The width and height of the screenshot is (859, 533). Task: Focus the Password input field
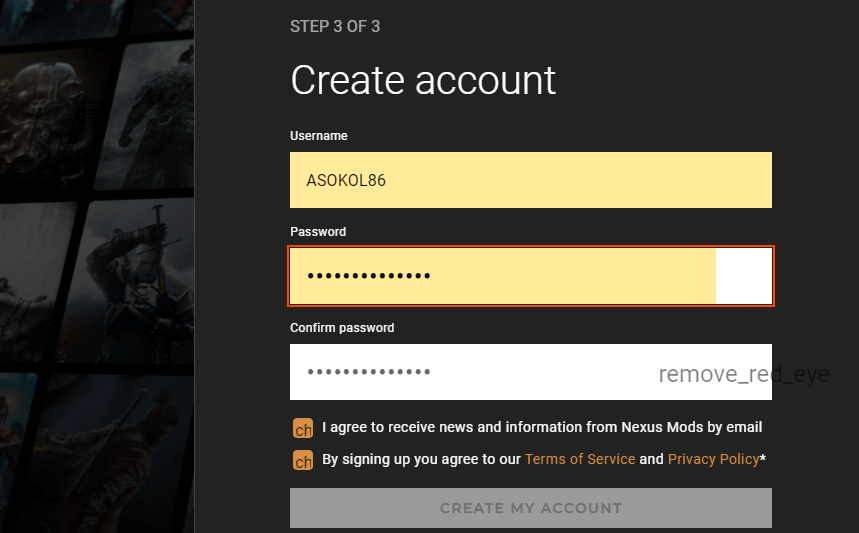pos(502,276)
